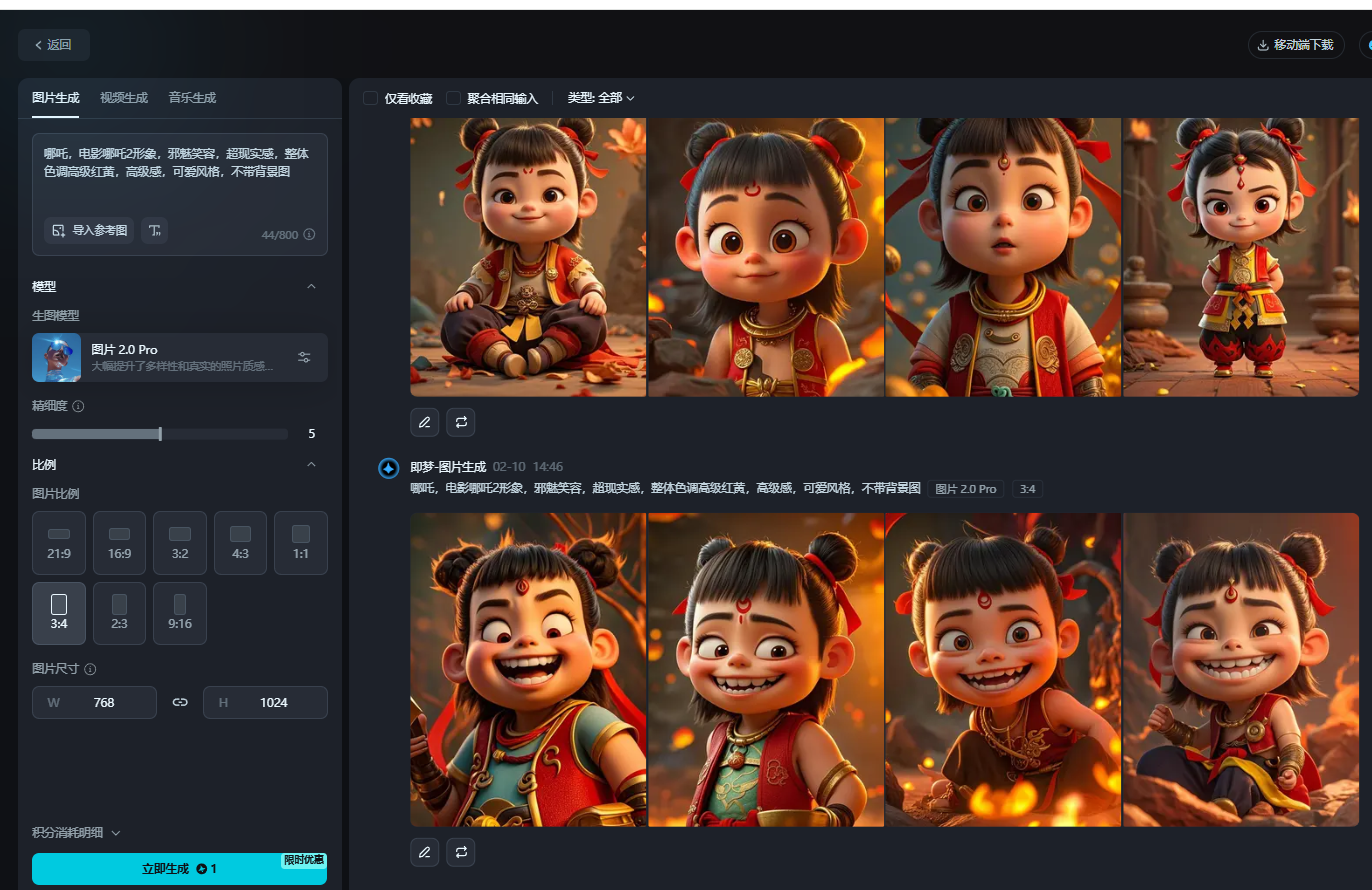Click the 图片 2.0 Pro tag in the generation header
The width and height of the screenshot is (1372, 890).
966,489
